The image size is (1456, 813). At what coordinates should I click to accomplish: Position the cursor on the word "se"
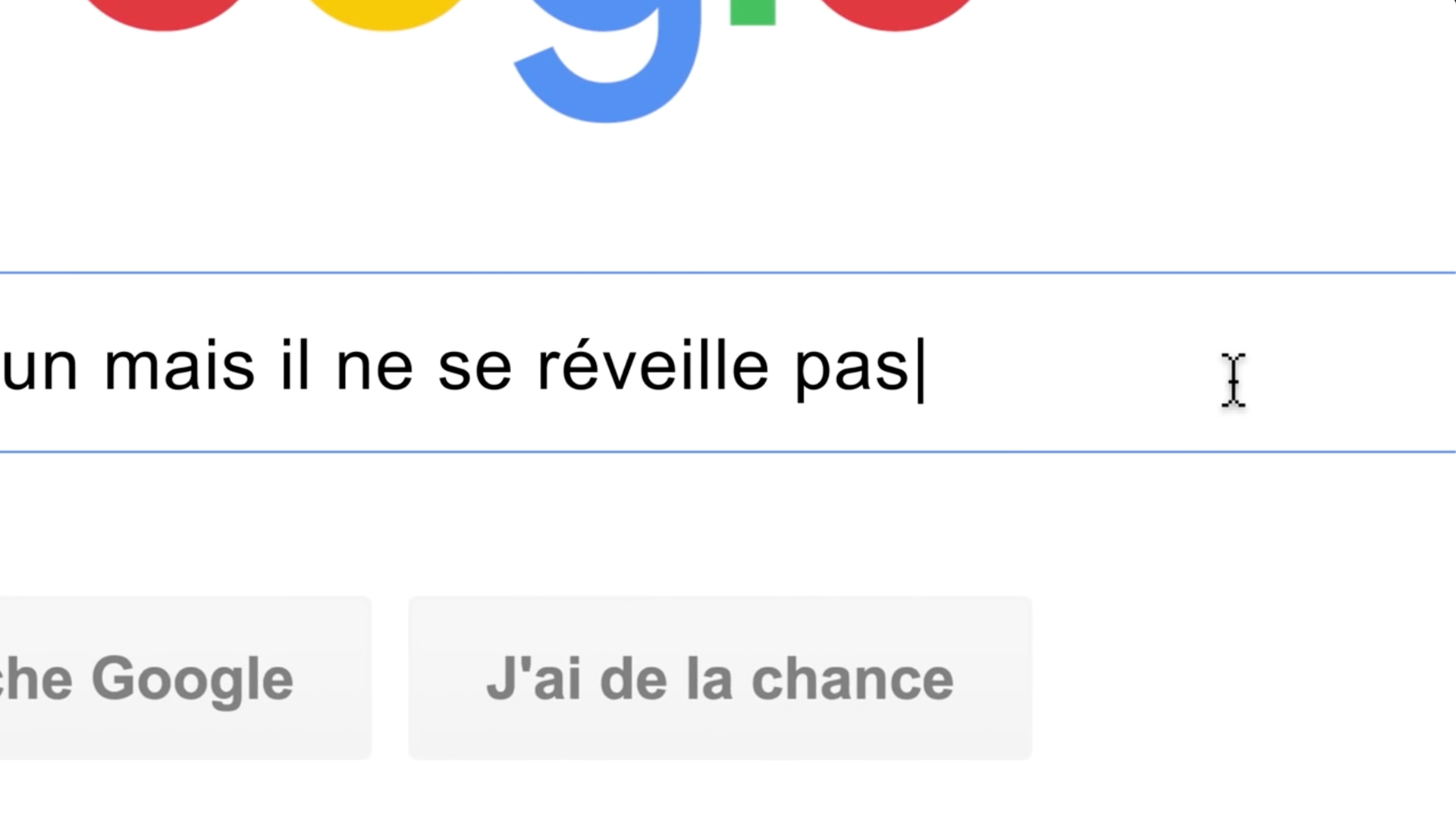click(475, 369)
